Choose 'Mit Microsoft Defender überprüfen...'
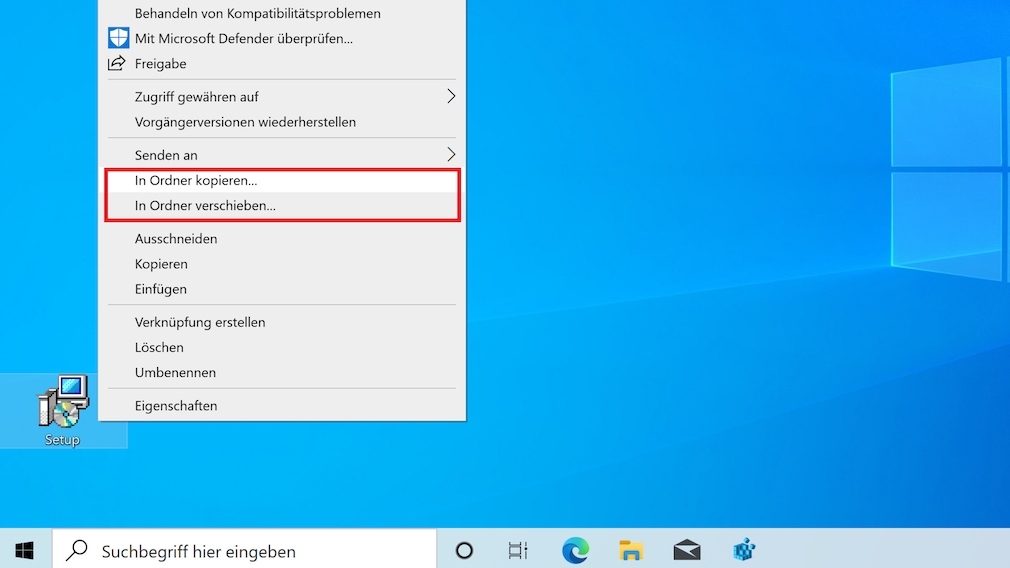The height and width of the screenshot is (568, 1010). click(243, 39)
